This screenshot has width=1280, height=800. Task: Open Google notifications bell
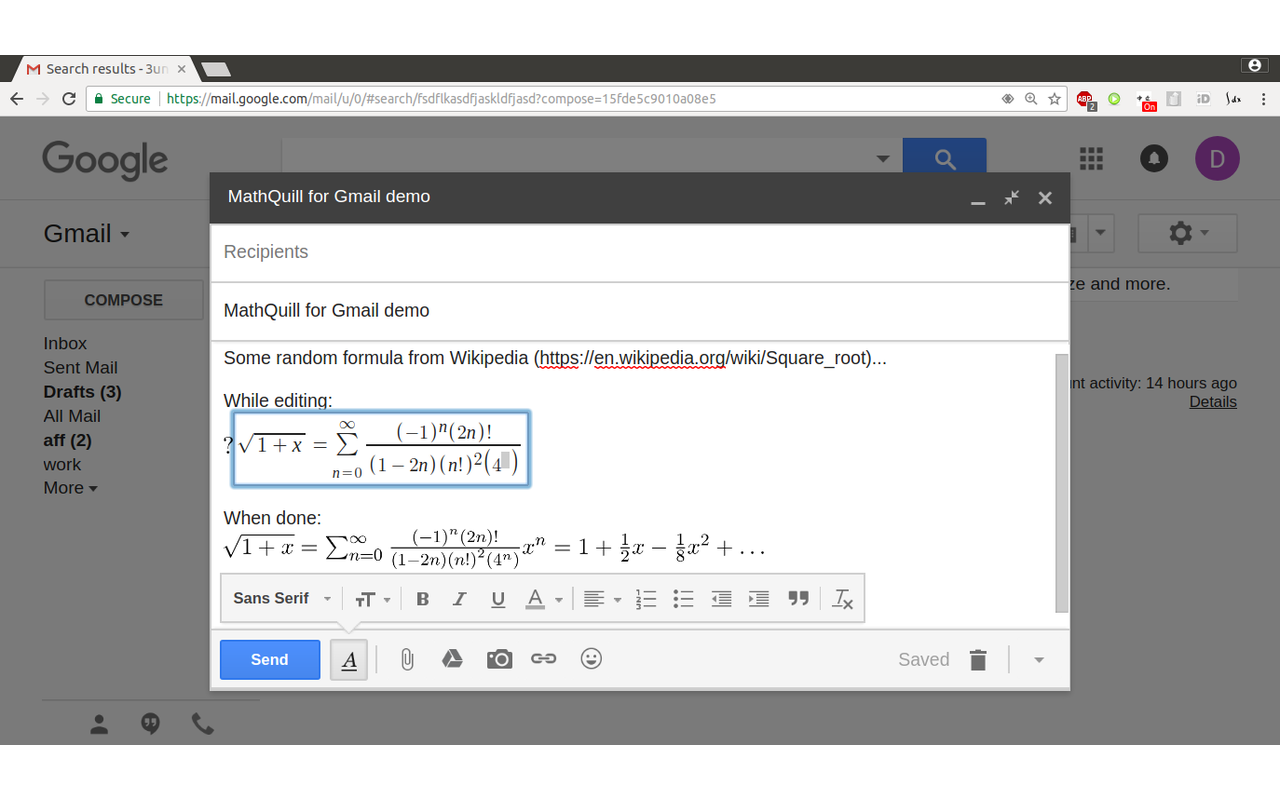[x=1154, y=158]
